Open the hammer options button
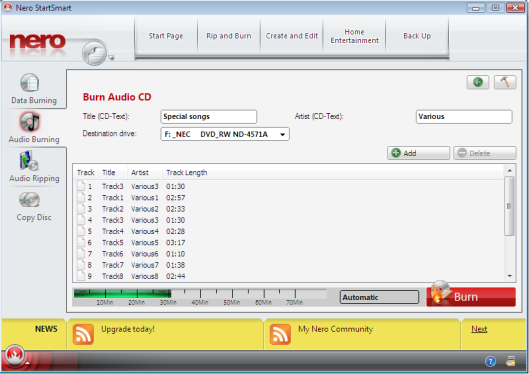This screenshot has width=529, height=374. pyautogui.click(x=505, y=82)
